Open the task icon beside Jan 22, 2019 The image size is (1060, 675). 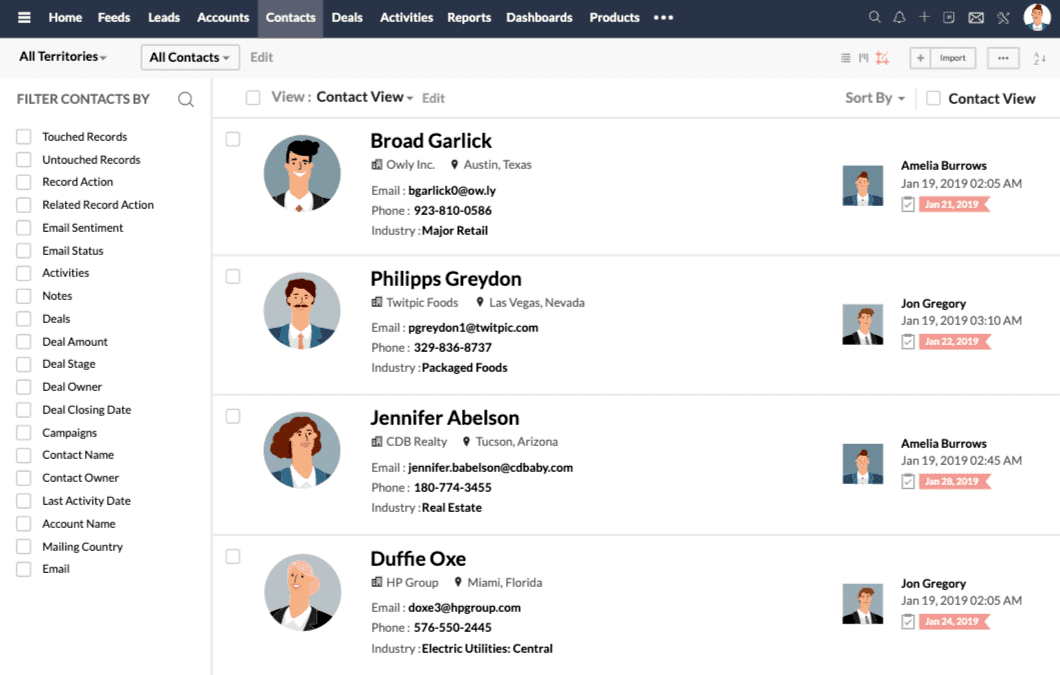[908, 342]
